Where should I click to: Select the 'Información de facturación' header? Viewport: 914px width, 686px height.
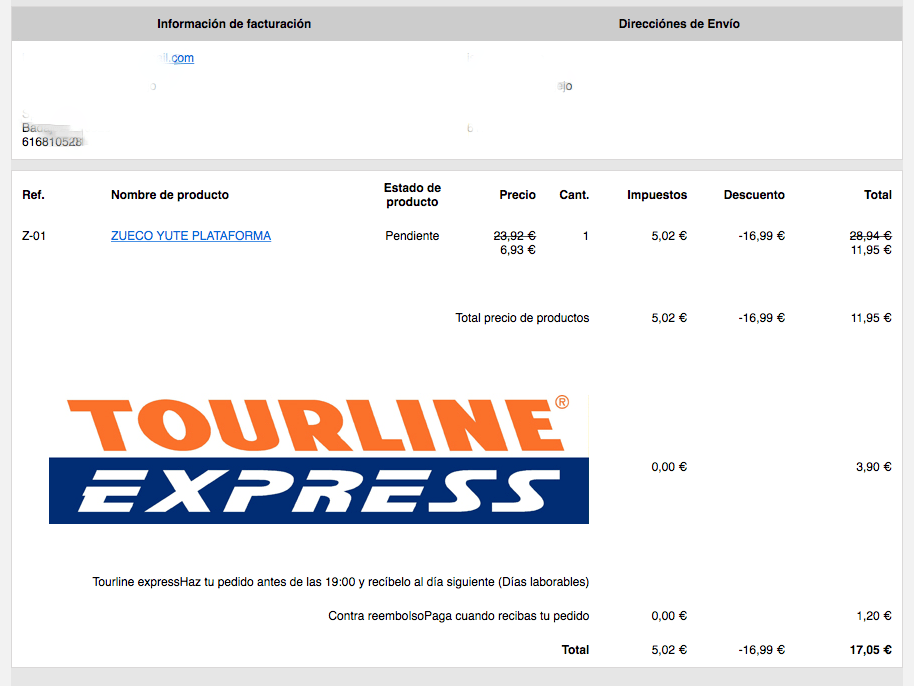234,24
